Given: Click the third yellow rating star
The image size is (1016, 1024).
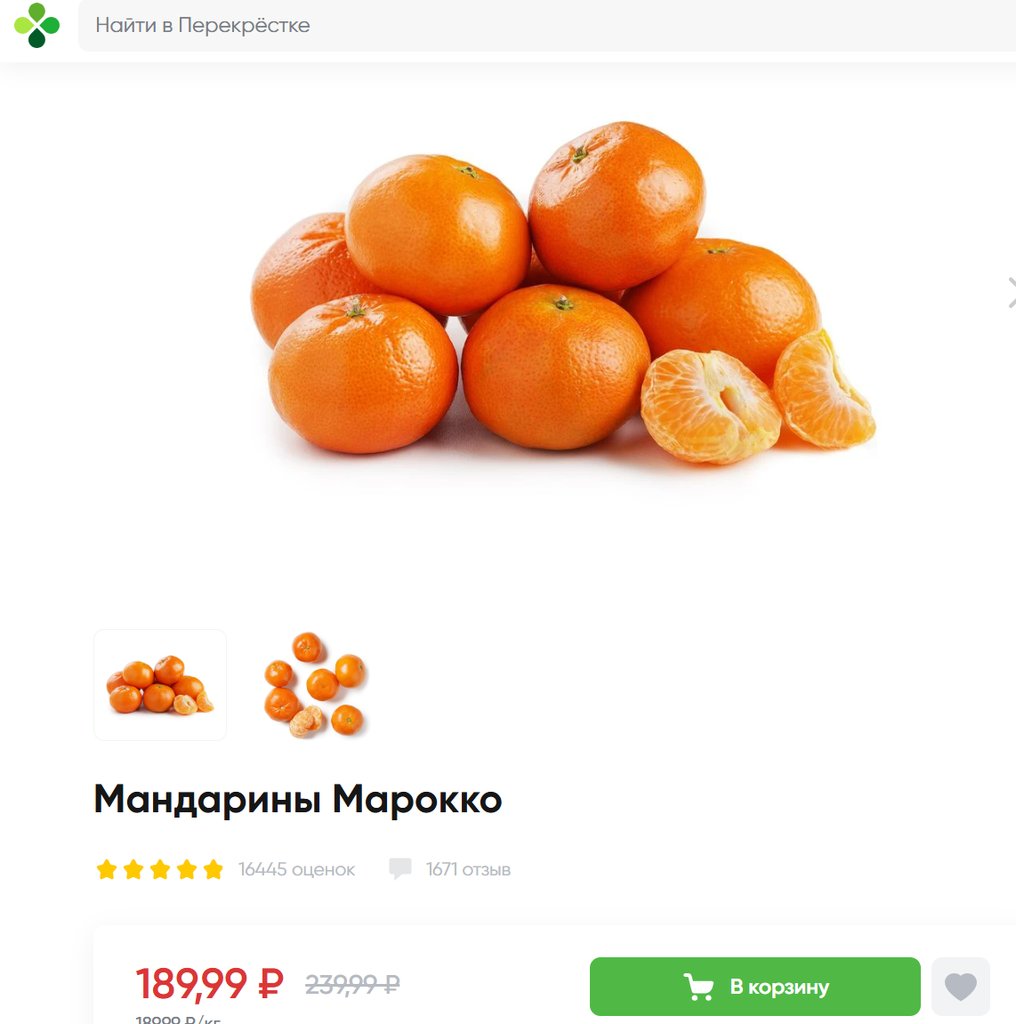Looking at the screenshot, I should click(160, 869).
